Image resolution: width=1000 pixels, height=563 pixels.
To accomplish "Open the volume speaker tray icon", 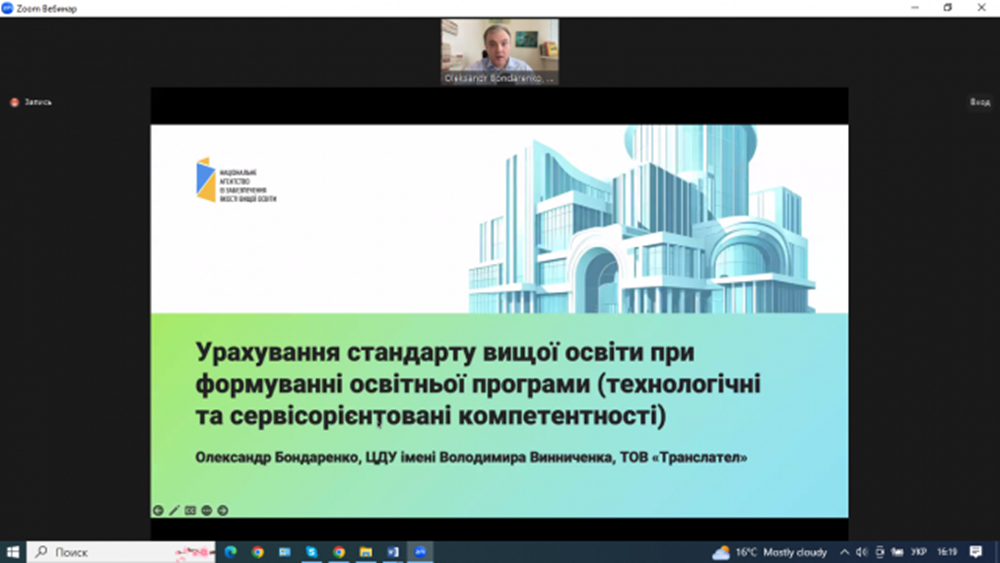I will [862, 552].
